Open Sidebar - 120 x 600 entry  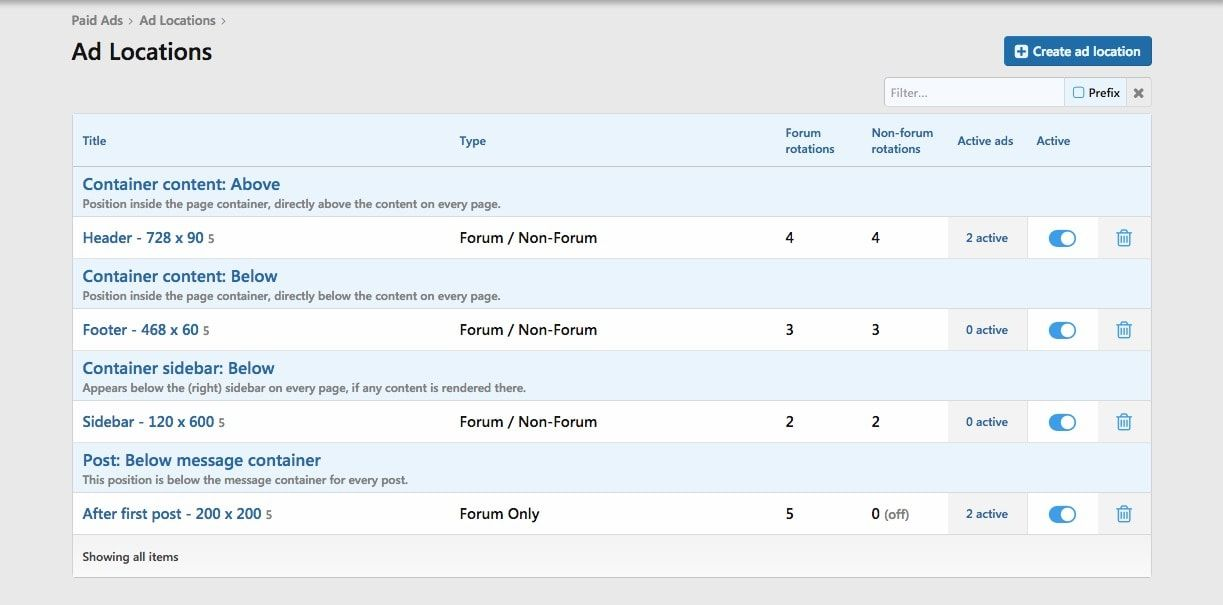[x=148, y=422]
